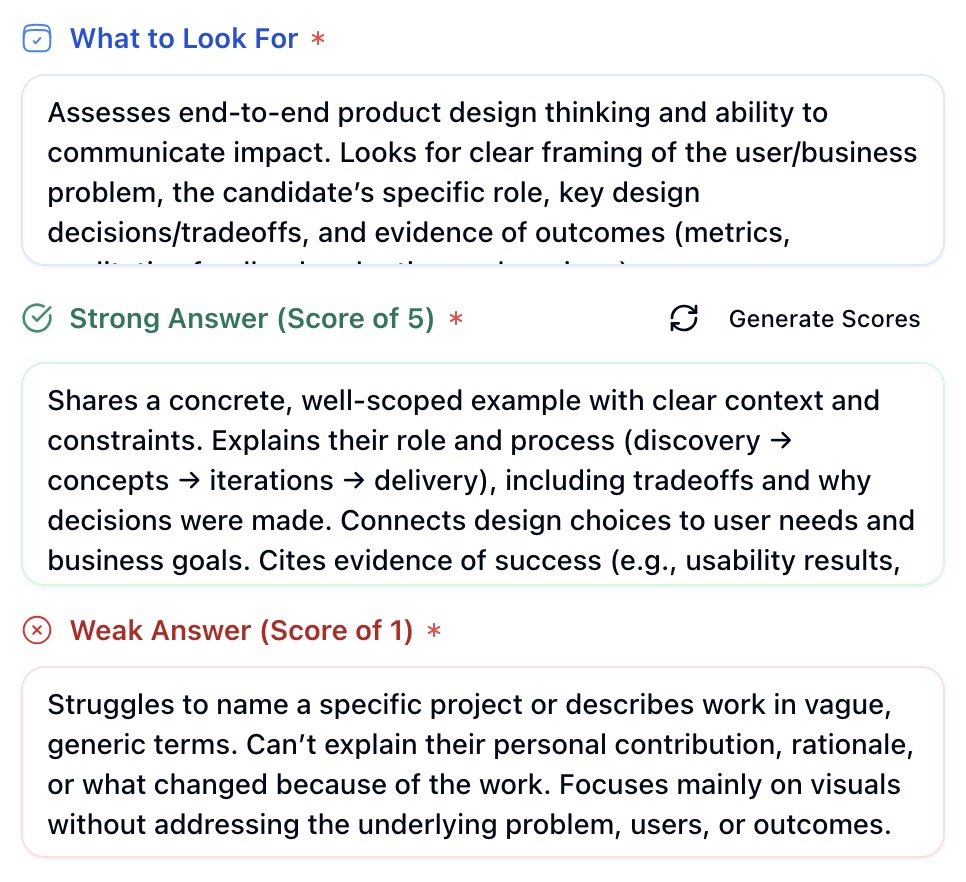Focus the What to Look For text box
The width and height of the screenshot is (966, 882).
coord(482,170)
